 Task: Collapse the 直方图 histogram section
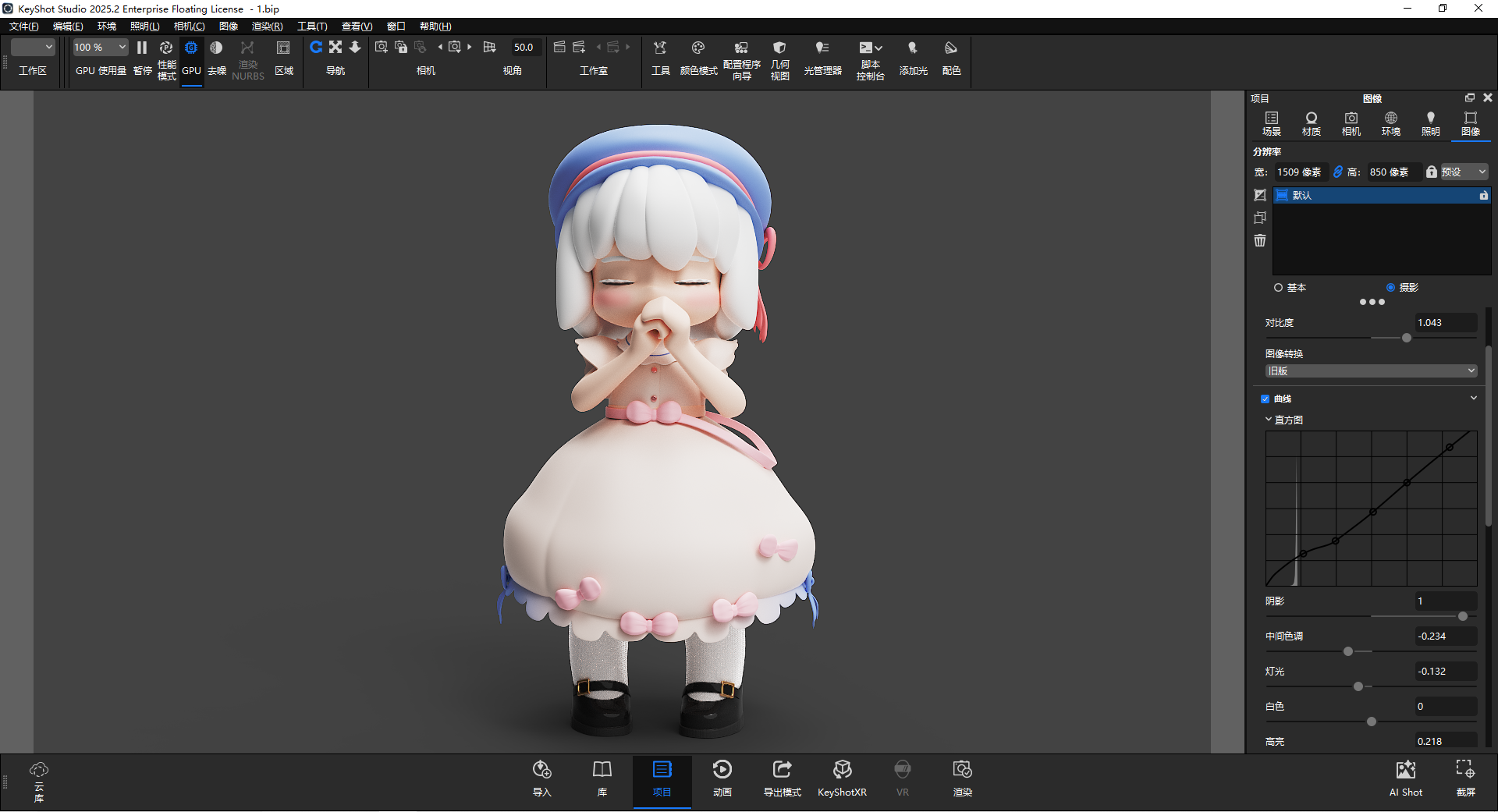1269,420
